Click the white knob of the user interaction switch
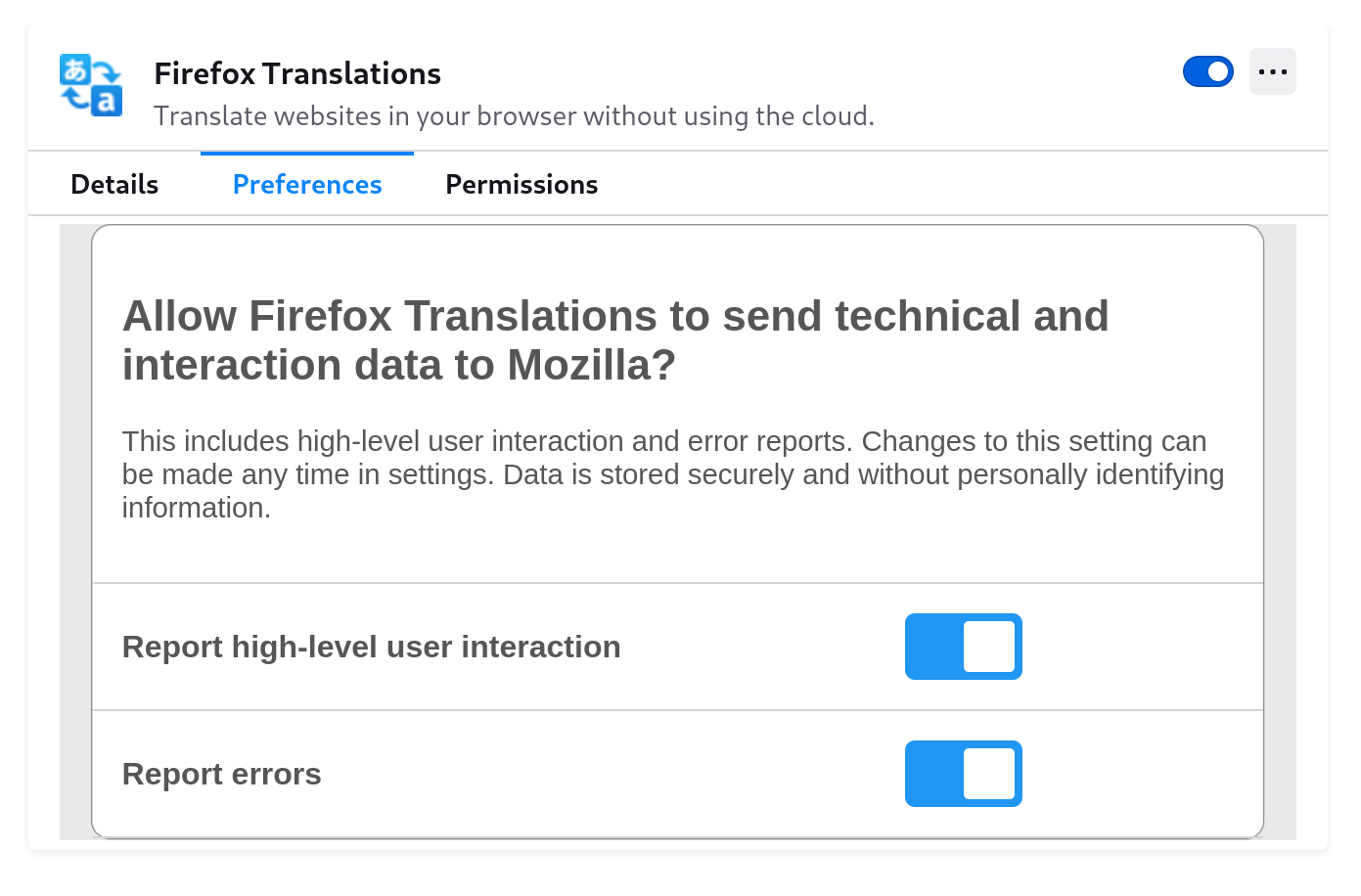The width and height of the screenshot is (1361, 896). point(989,647)
